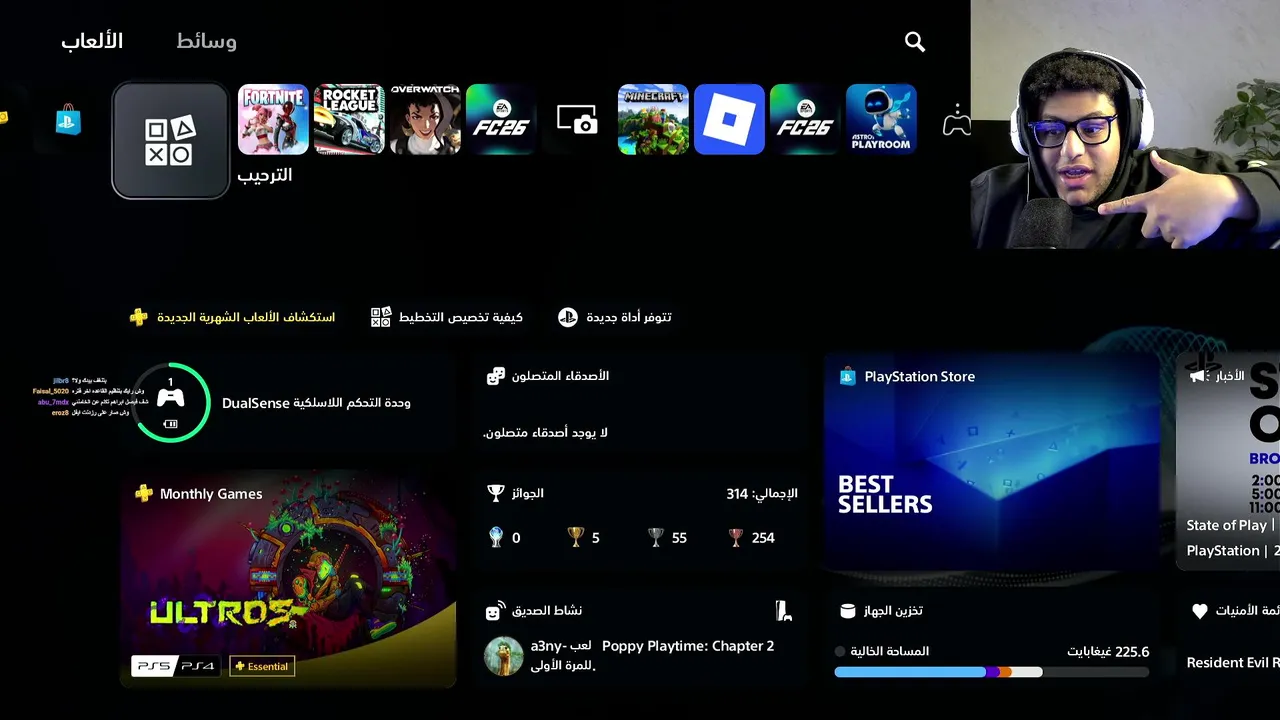The height and width of the screenshot is (720, 1280).
Task: Click the free space 225.6 غيغابايت value
Action: [x=1108, y=651]
